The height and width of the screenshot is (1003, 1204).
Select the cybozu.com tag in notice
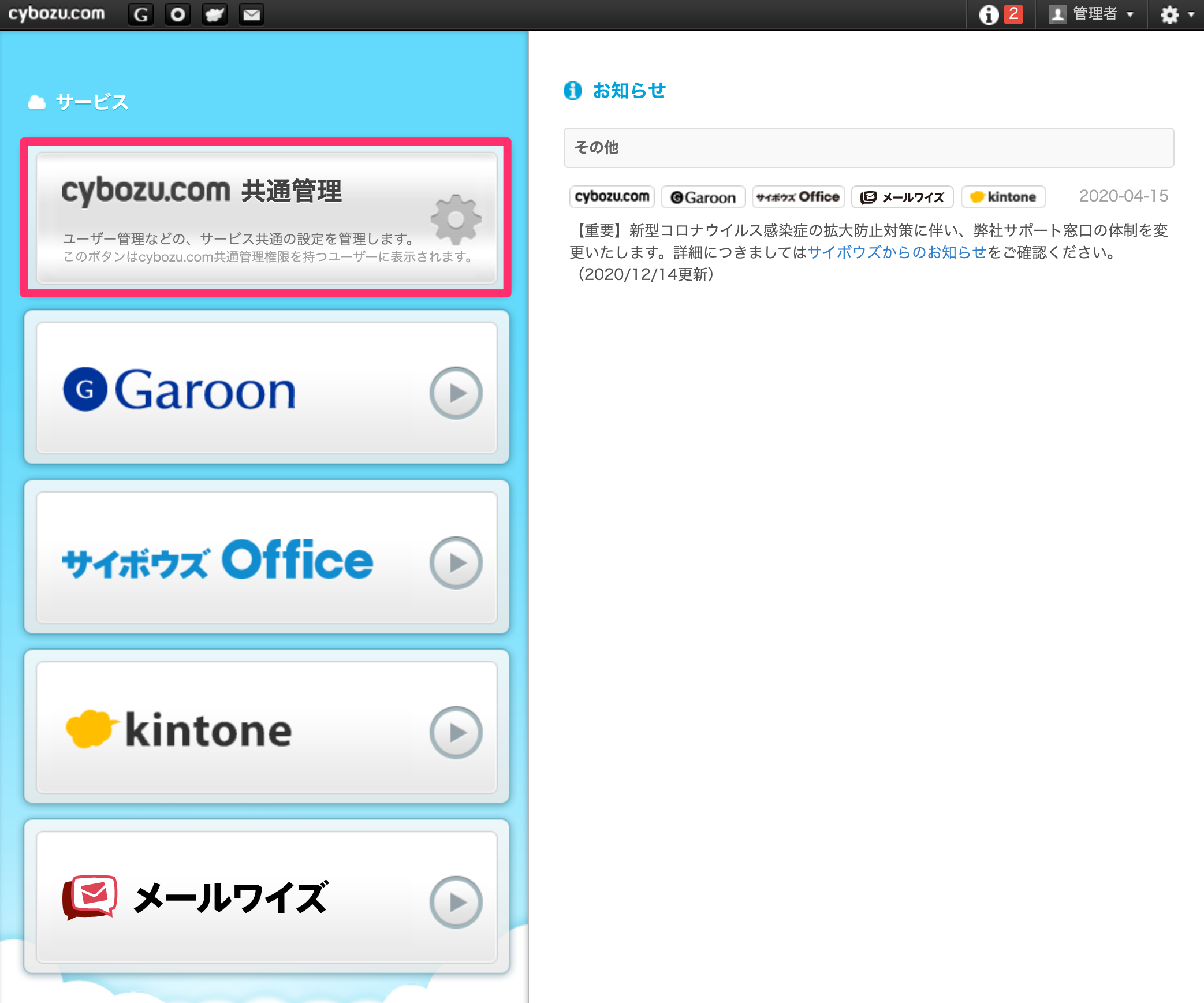[x=612, y=197]
